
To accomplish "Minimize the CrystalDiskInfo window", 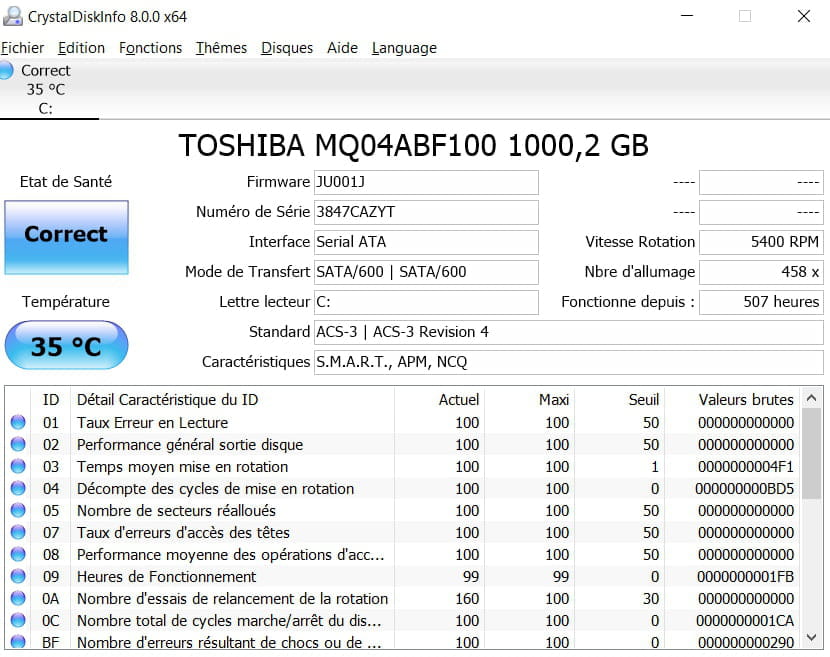I will (x=687, y=16).
